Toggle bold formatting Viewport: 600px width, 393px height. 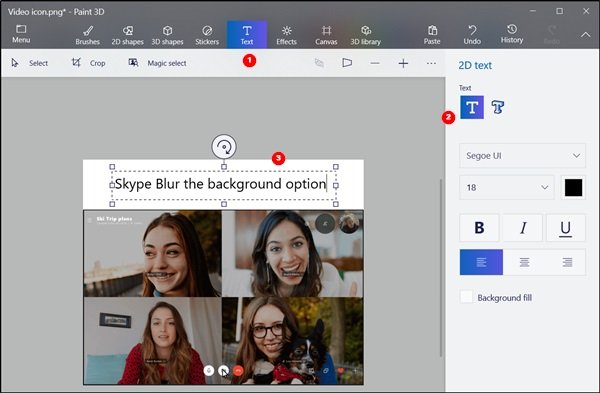(x=479, y=228)
